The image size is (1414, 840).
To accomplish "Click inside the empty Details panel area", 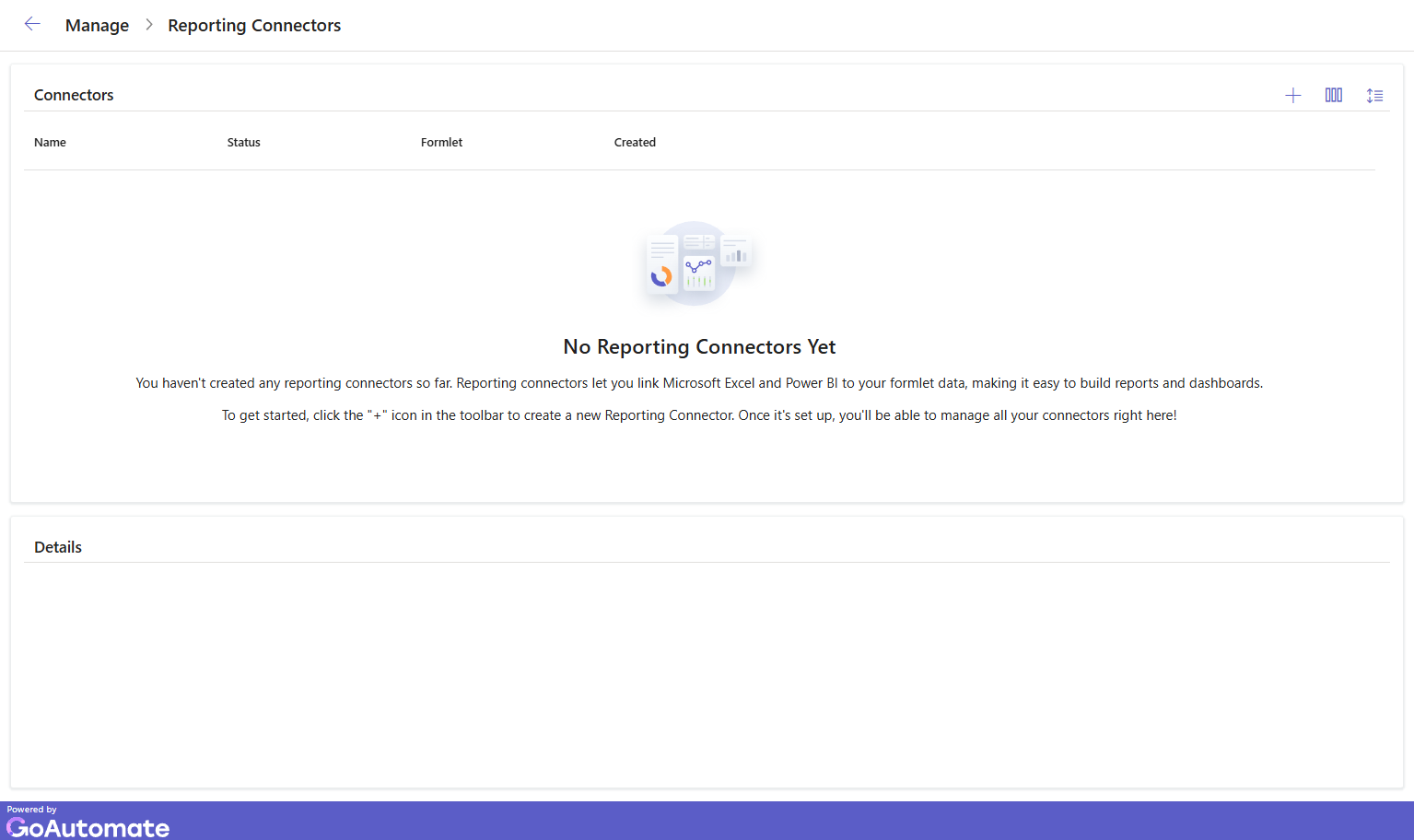I will pyautogui.click(x=707, y=672).
